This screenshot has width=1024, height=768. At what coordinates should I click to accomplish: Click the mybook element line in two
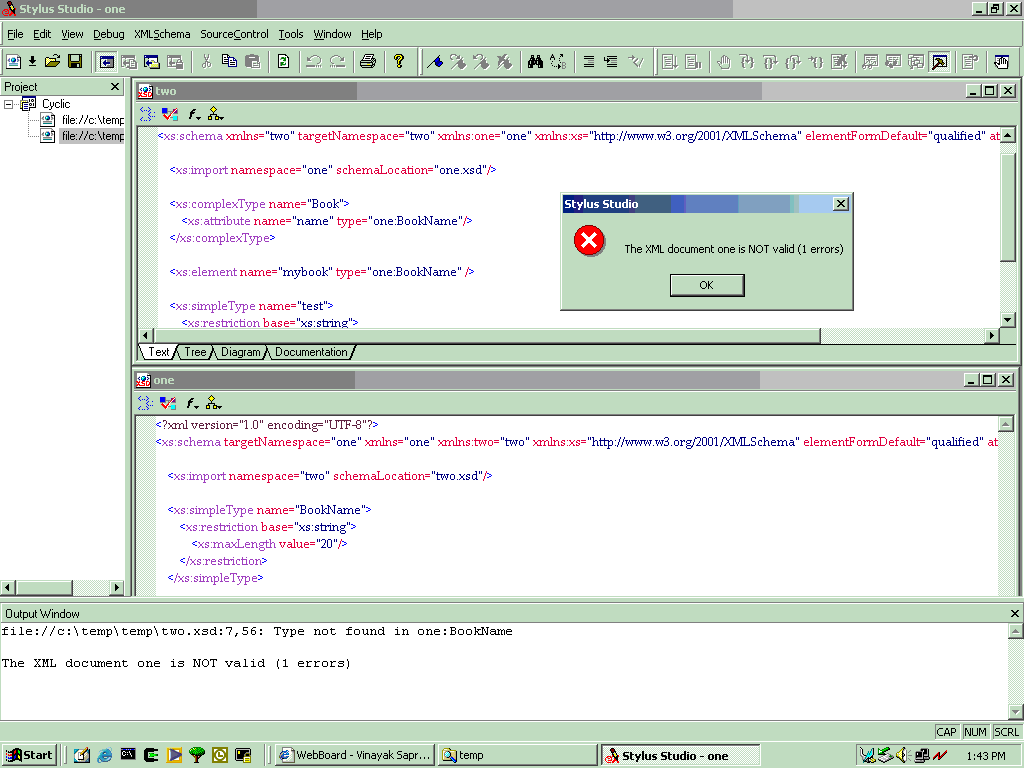coord(321,272)
